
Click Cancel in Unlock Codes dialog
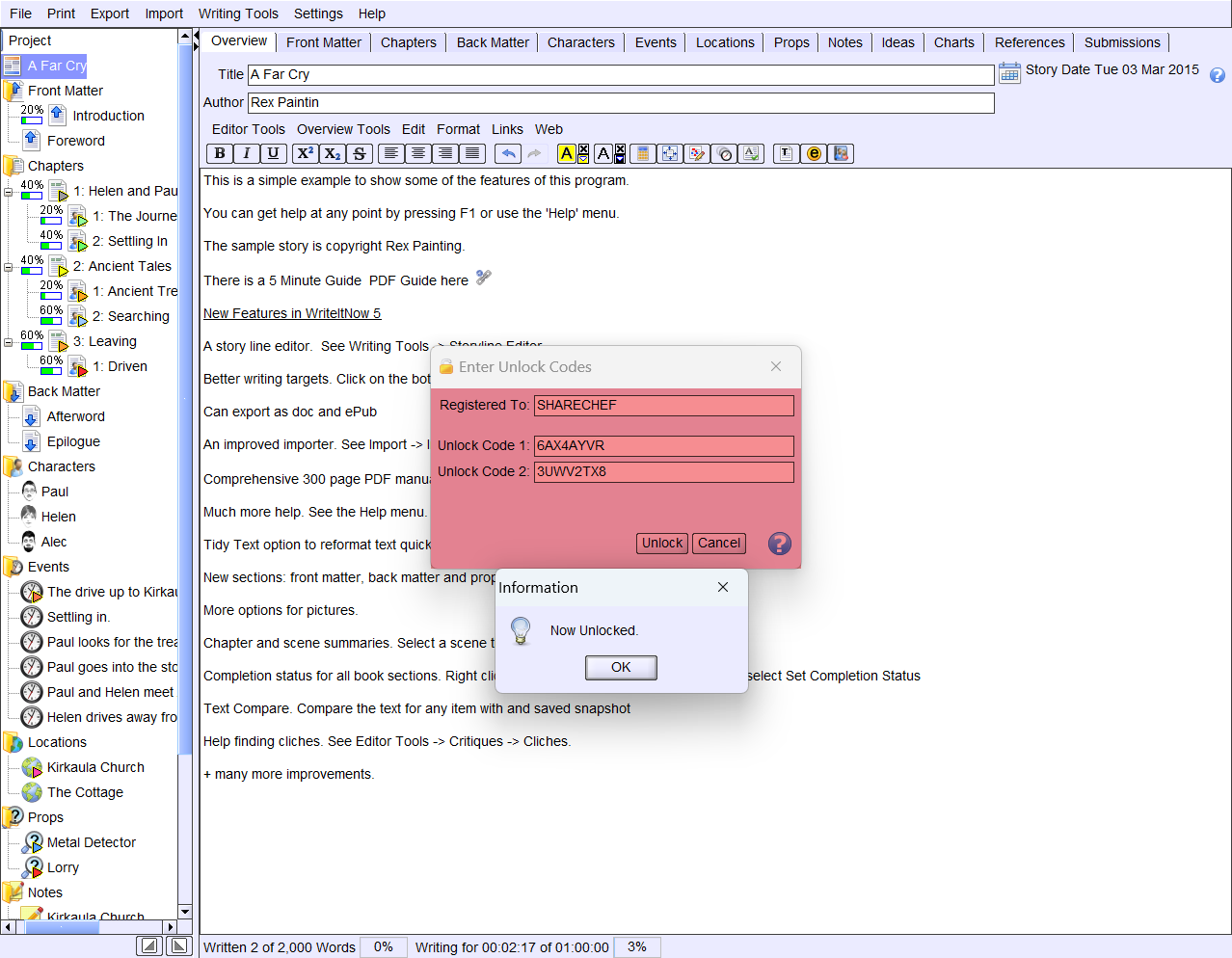click(x=719, y=544)
